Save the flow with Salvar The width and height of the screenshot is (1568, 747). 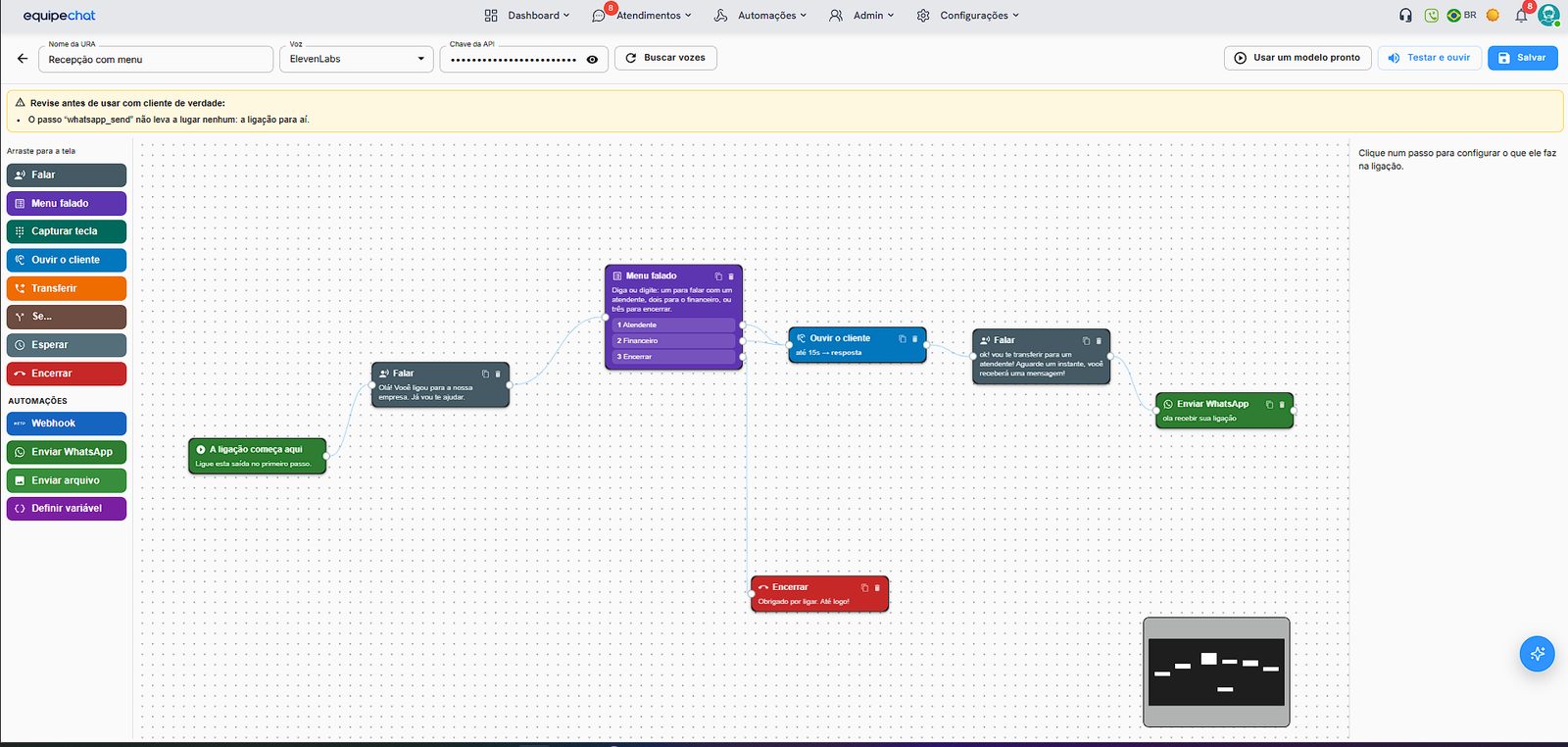tap(1523, 58)
